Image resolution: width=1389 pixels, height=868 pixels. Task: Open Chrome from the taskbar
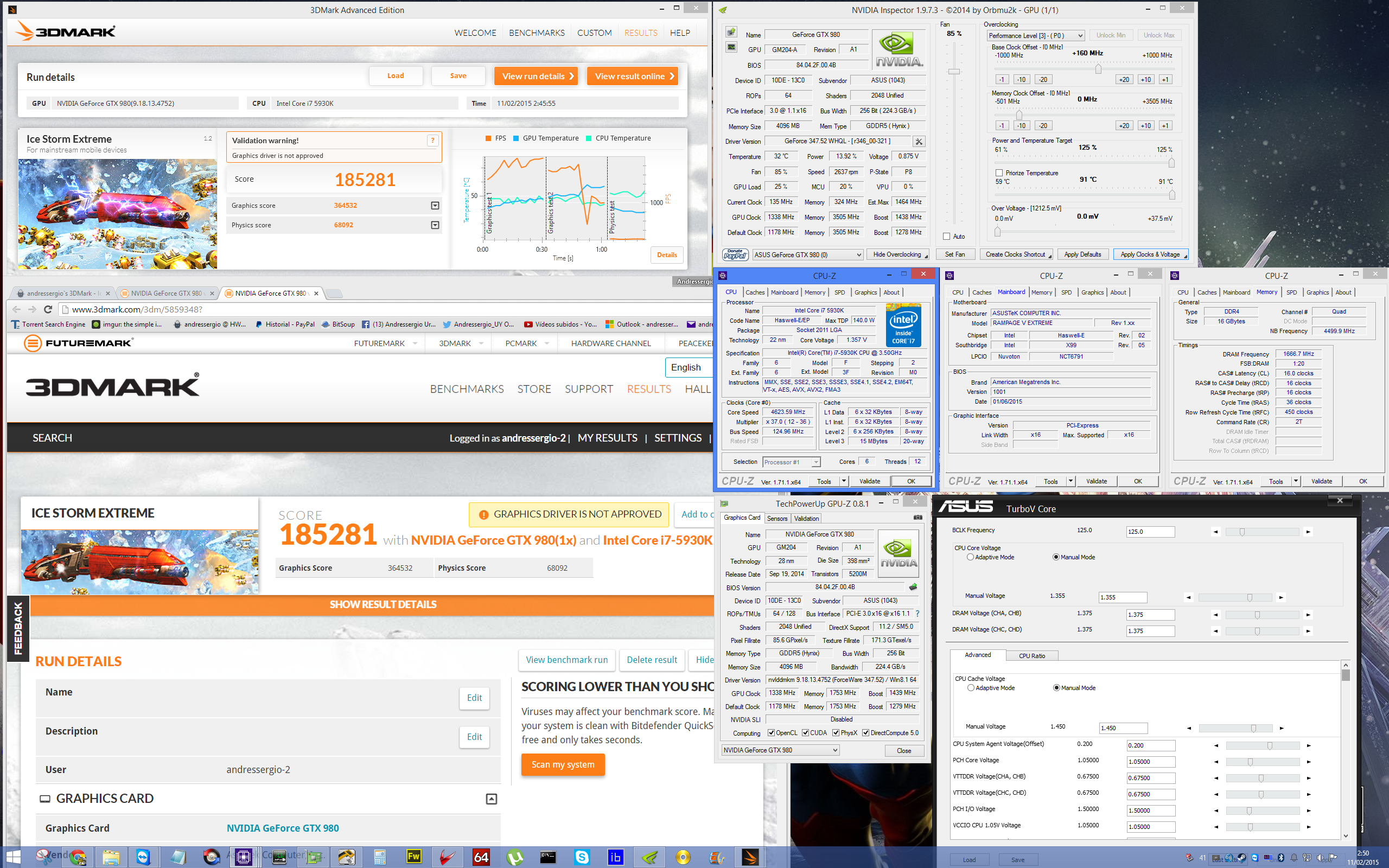tap(78, 857)
